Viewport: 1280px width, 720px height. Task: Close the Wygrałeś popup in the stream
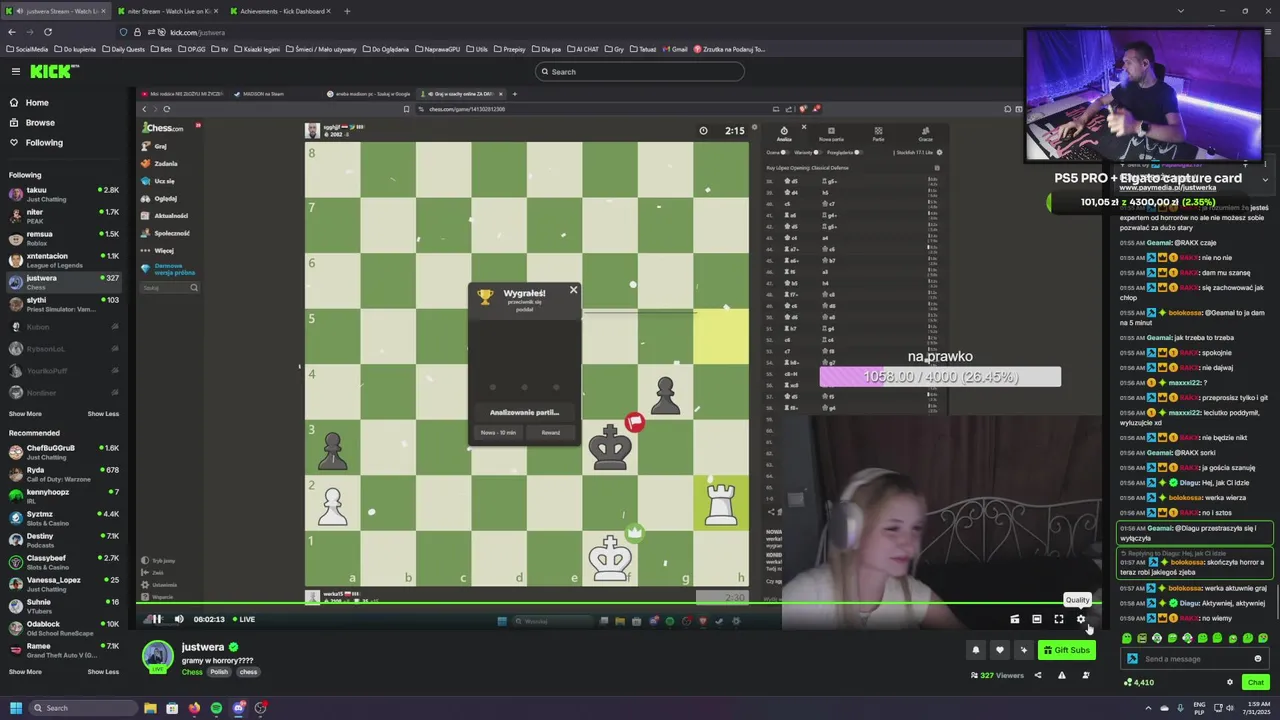click(573, 290)
